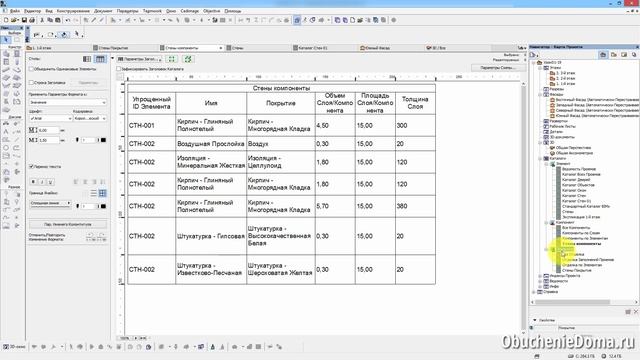Click the 3D window button in bottom bar
This screenshot has width=640, height=360.
[15, 347]
